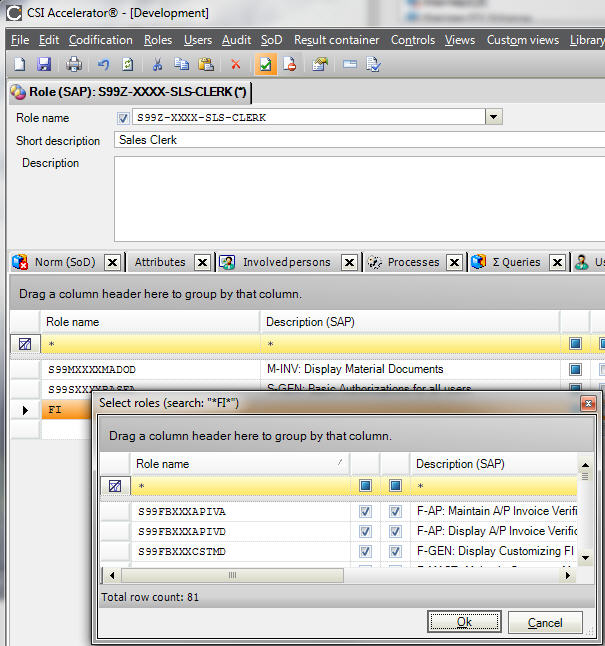Open the Custom views menu
This screenshot has width=605, height=646.
[x=523, y=40]
